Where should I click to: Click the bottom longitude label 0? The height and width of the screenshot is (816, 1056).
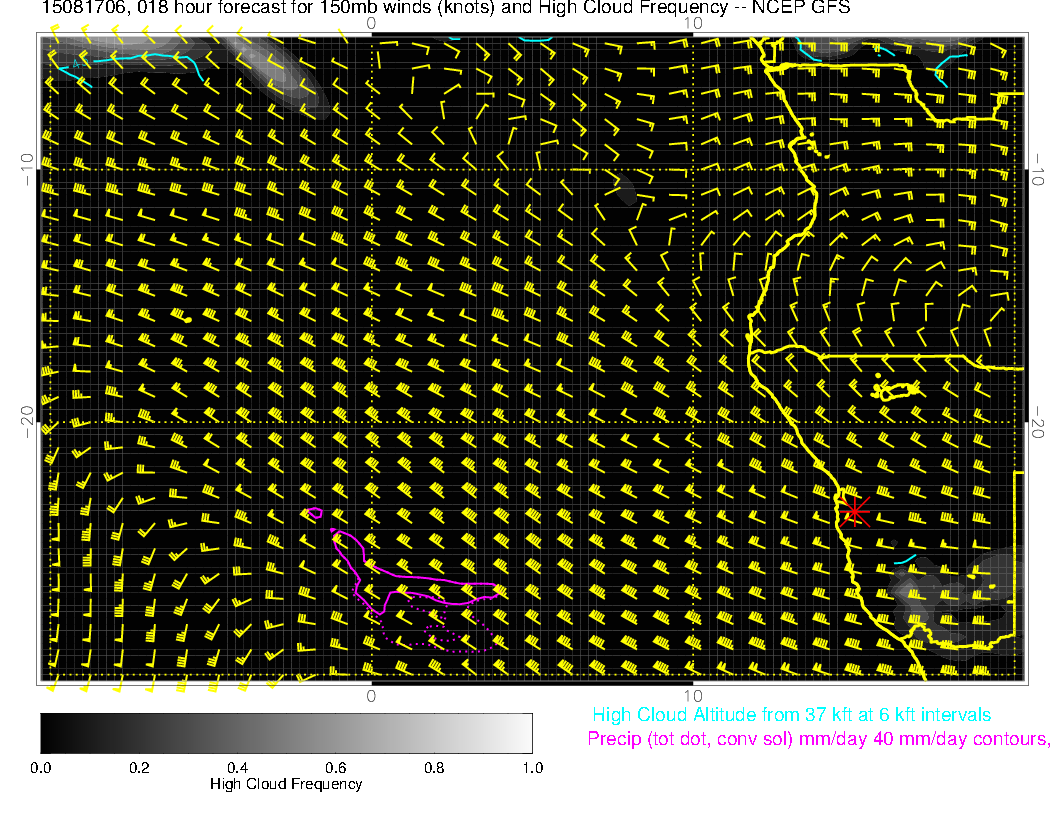pyautogui.click(x=371, y=695)
